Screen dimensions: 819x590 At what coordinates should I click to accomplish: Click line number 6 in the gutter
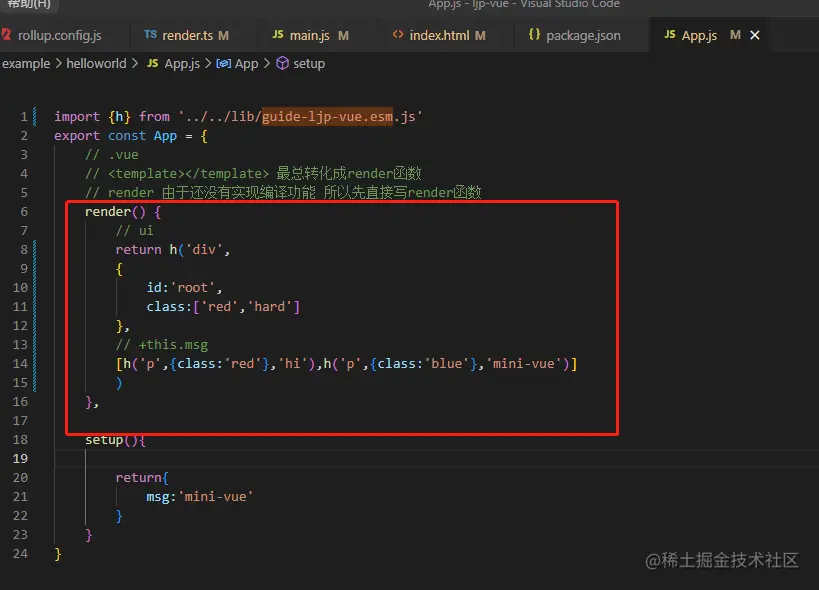coord(24,211)
